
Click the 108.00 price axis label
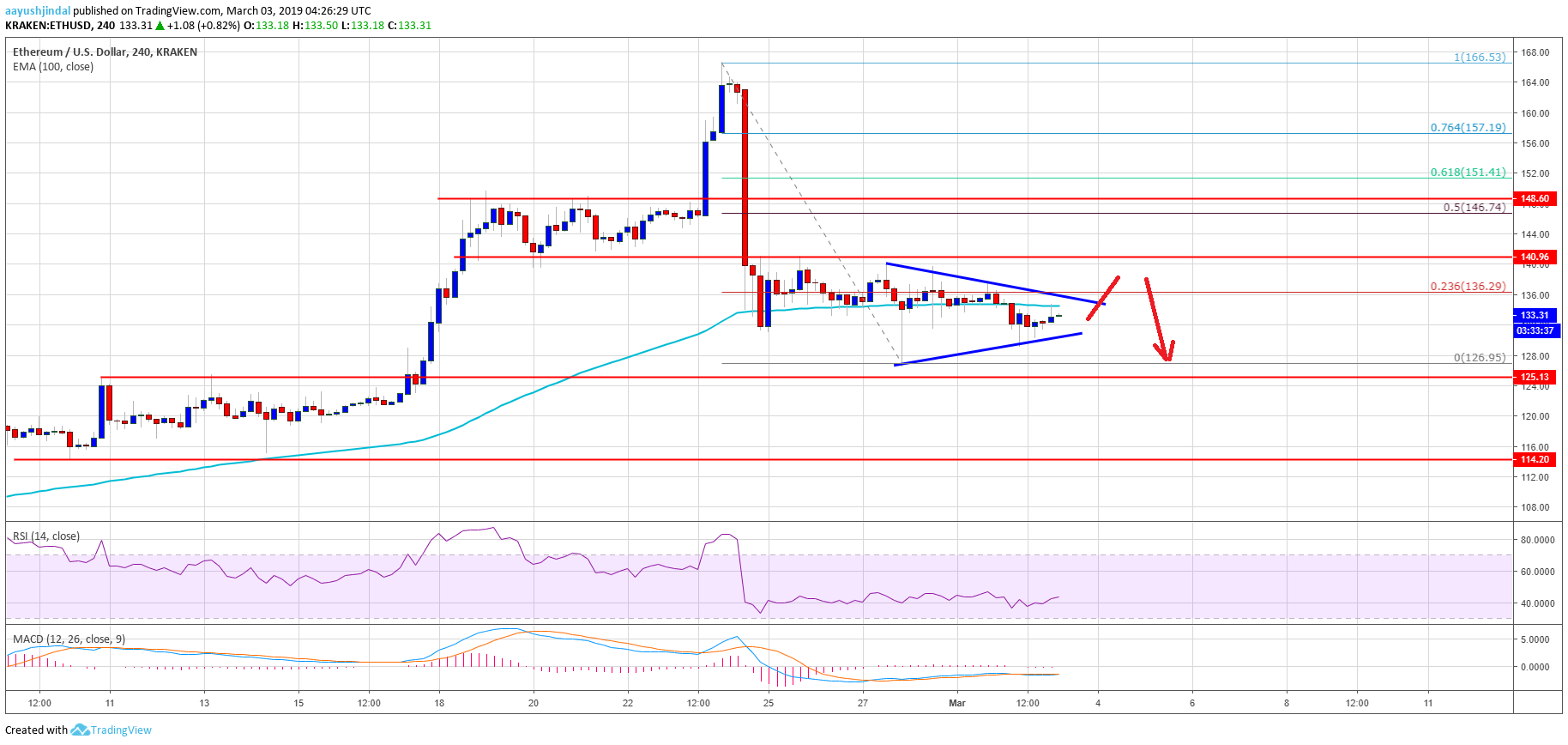tap(1535, 507)
